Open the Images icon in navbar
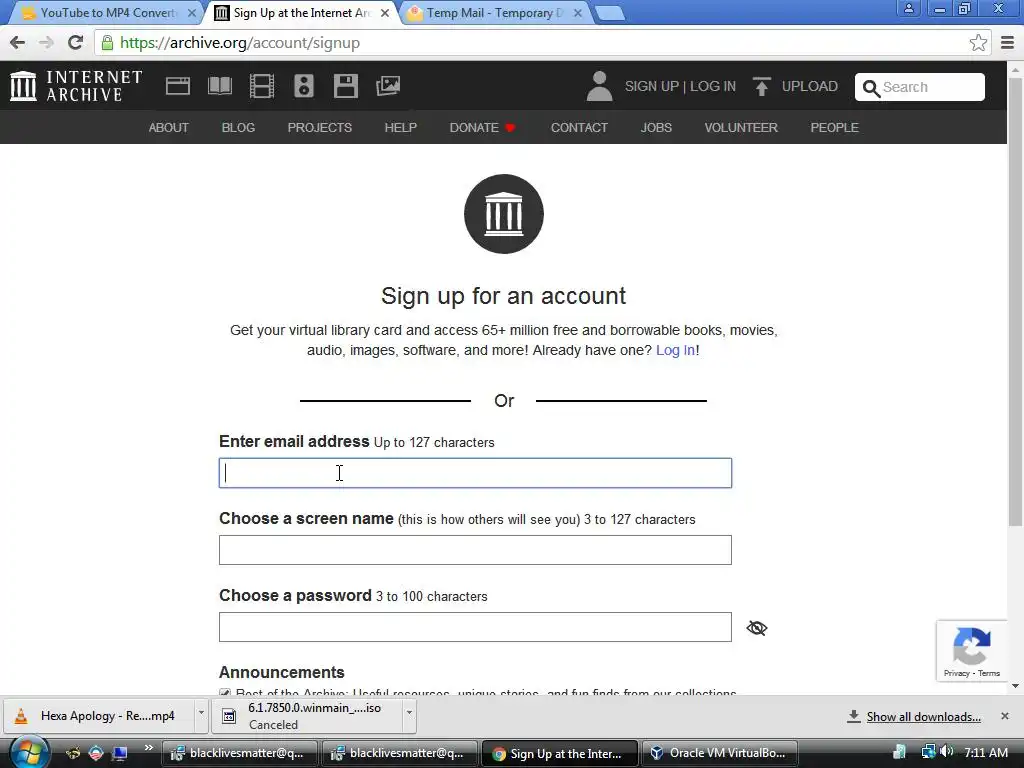The height and width of the screenshot is (768, 1024). point(388,86)
